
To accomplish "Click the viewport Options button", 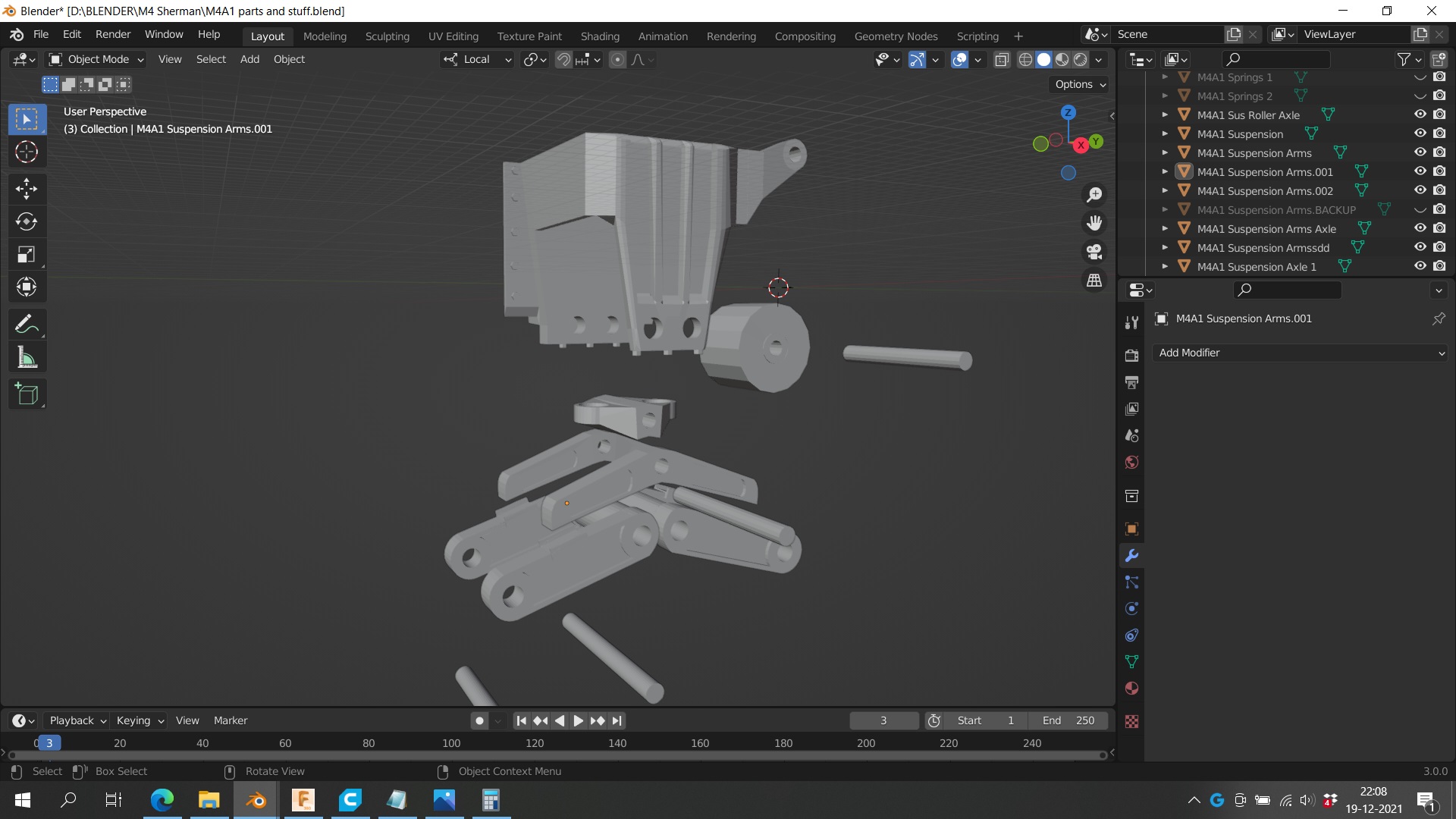I will point(1080,84).
